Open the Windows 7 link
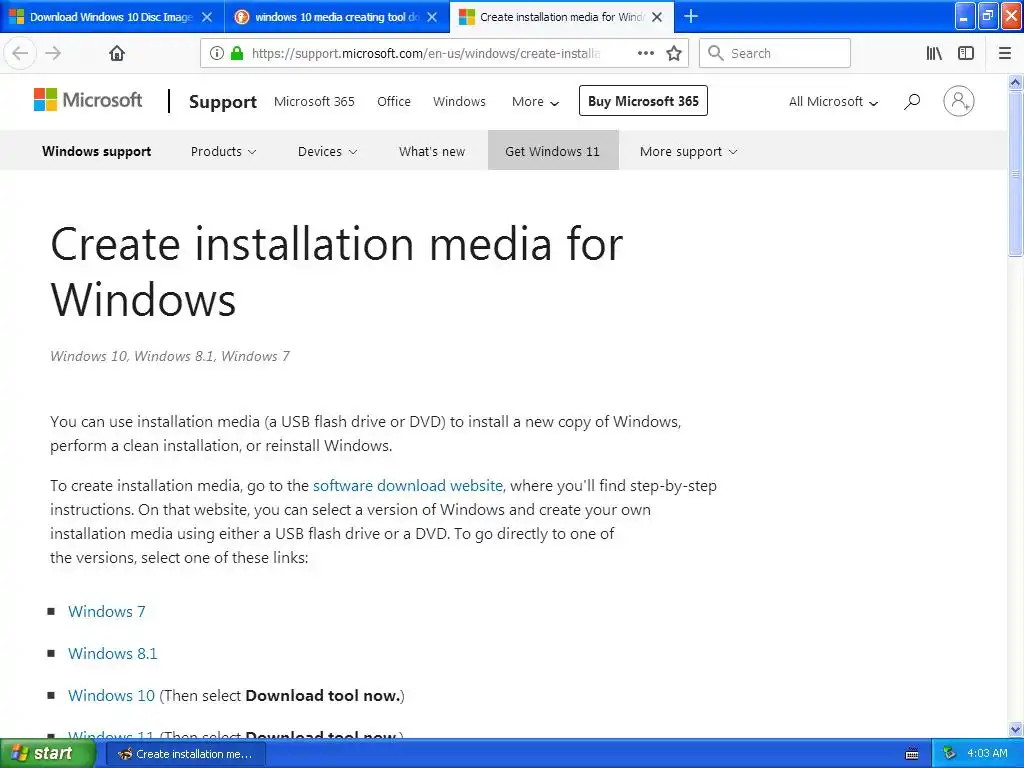This screenshot has height=768, width=1024. (x=106, y=612)
